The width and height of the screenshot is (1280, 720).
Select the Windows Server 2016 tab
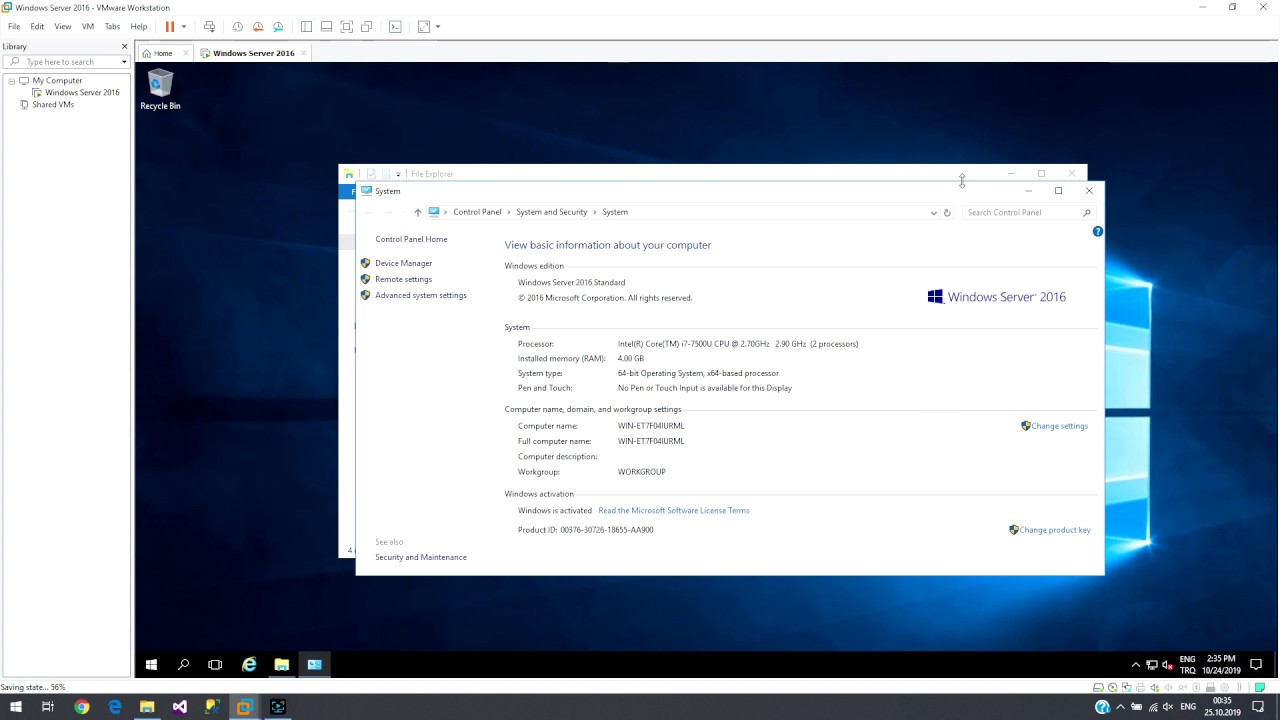point(253,53)
